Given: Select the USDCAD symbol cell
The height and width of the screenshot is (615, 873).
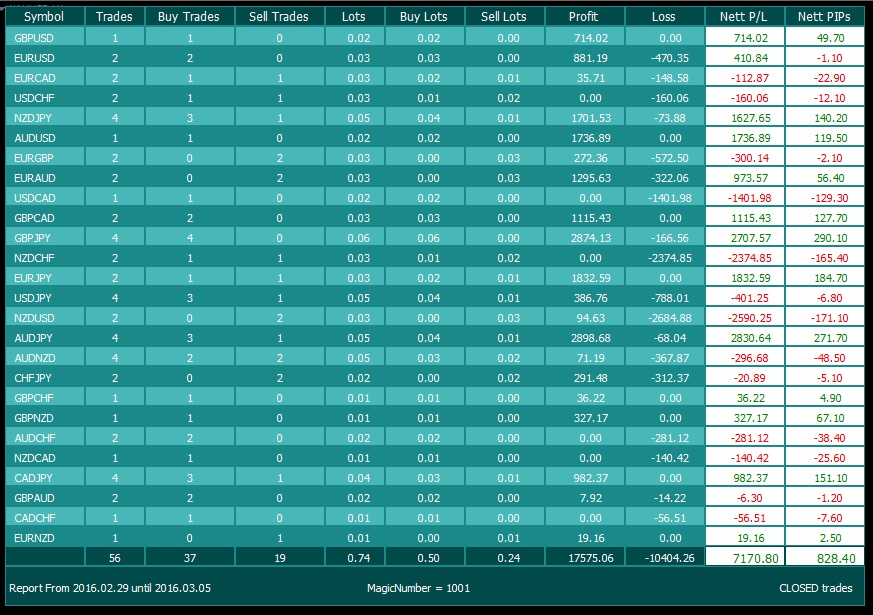Looking at the screenshot, I should (45, 198).
